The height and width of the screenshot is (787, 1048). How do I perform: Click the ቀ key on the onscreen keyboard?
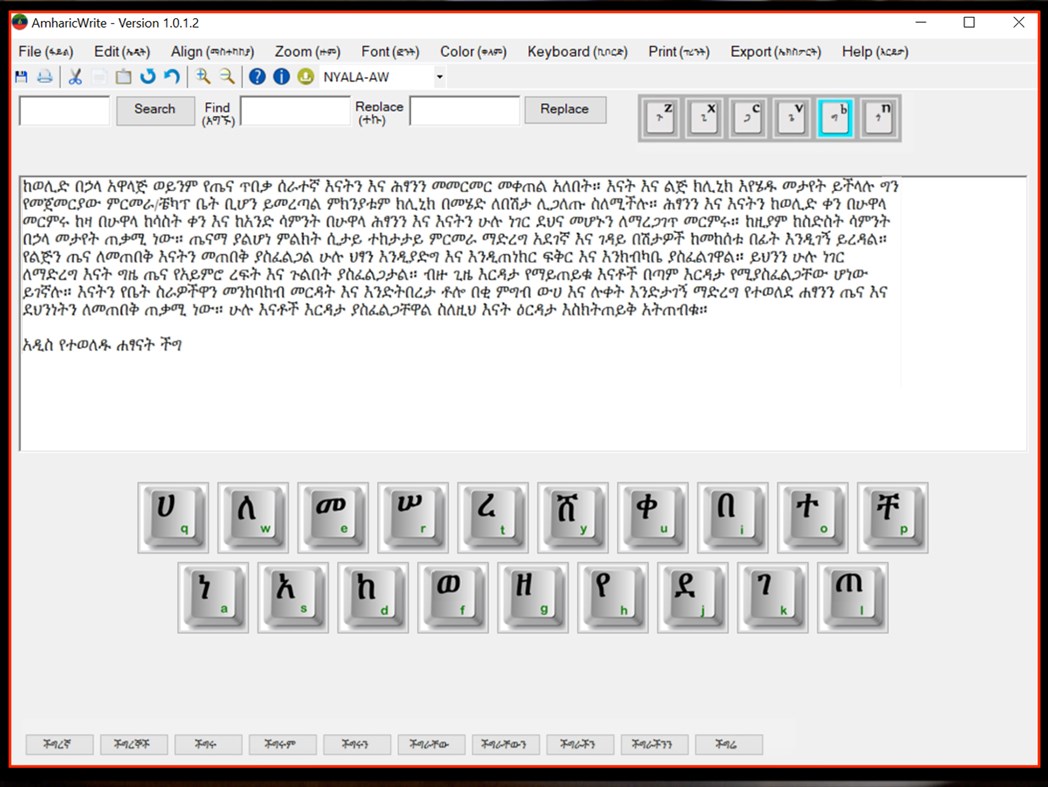(x=651, y=516)
